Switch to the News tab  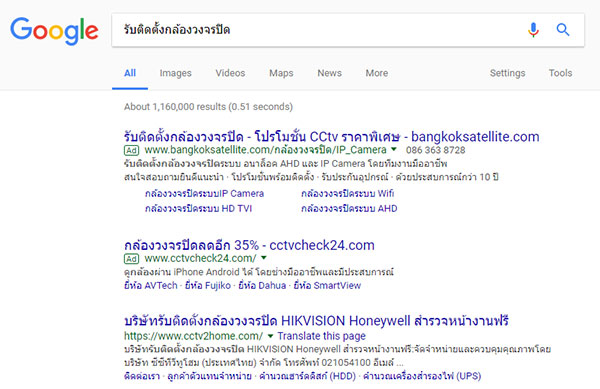329,73
